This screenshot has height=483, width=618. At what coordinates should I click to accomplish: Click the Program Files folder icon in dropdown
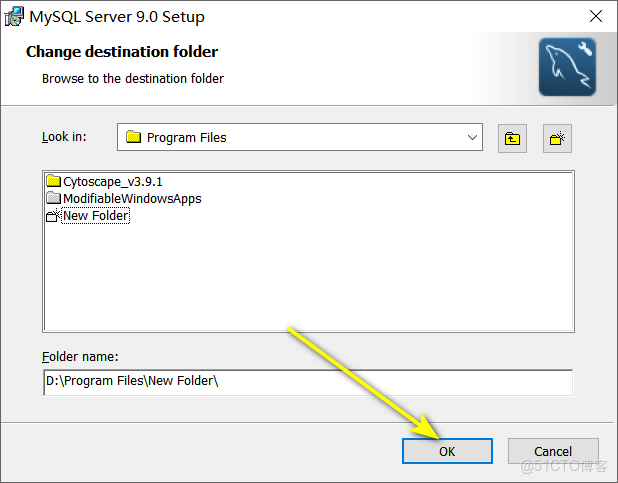click(x=133, y=137)
